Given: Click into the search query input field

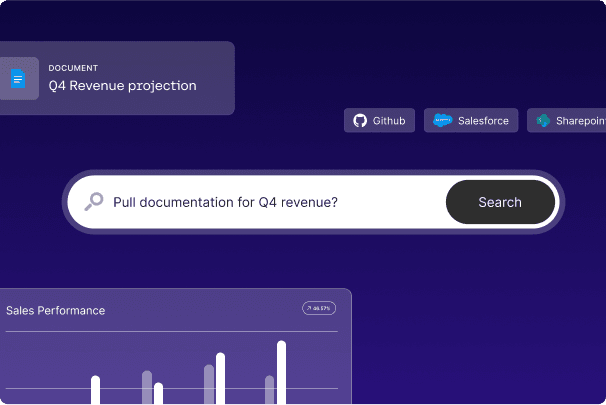Looking at the screenshot, I should pyautogui.click(x=270, y=202).
